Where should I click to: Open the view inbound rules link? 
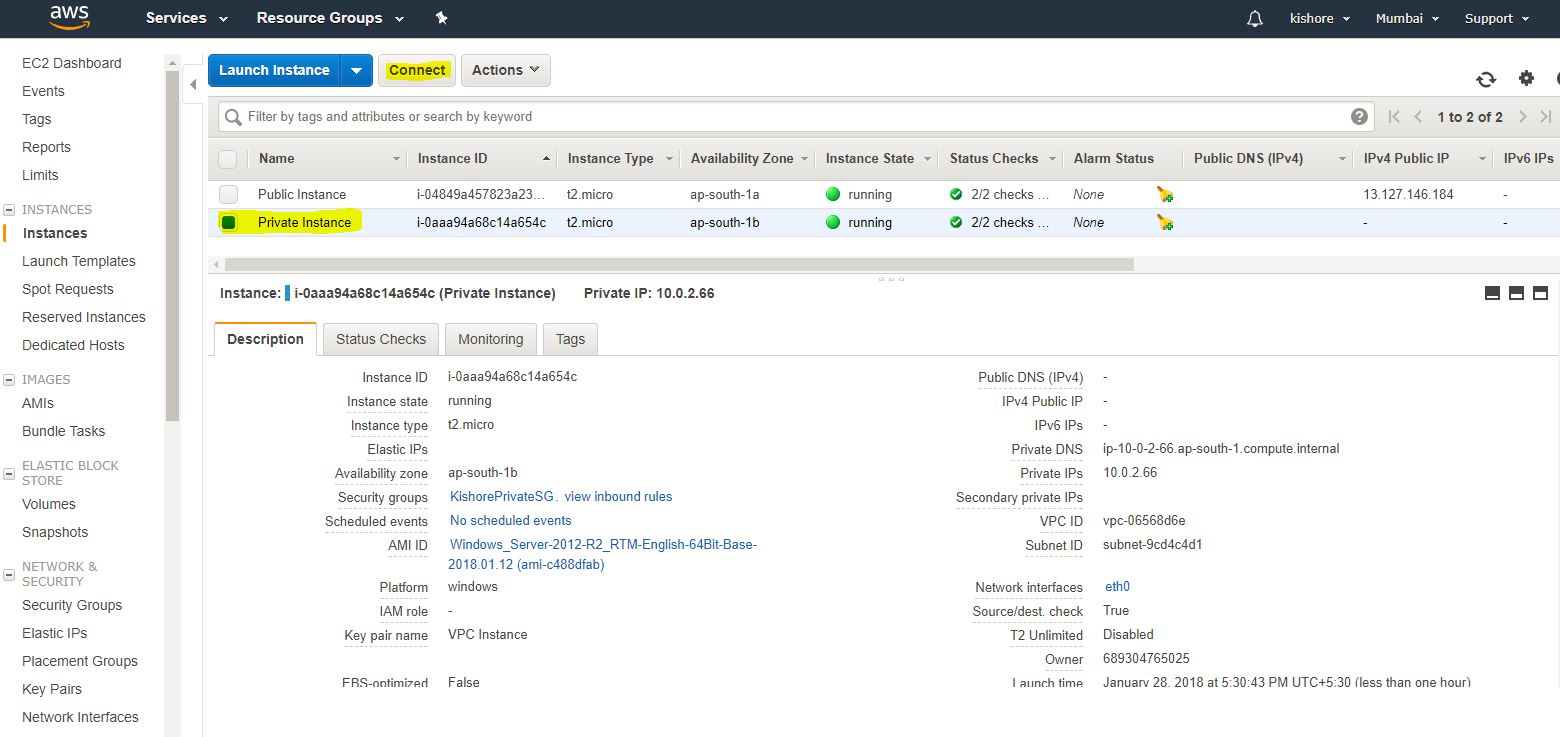[x=618, y=496]
